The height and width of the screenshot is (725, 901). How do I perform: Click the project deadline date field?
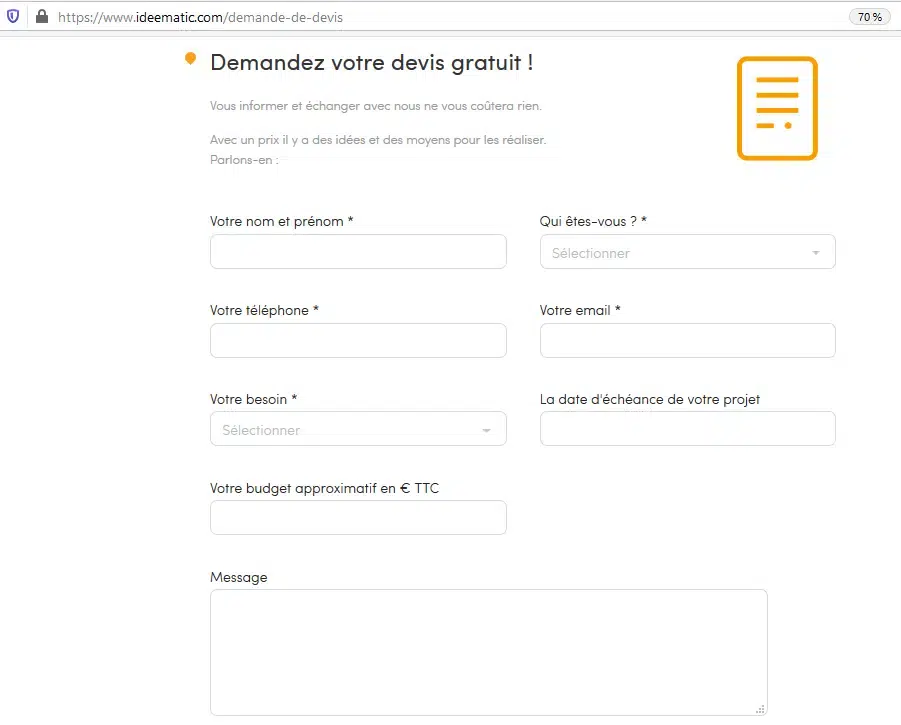687,429
